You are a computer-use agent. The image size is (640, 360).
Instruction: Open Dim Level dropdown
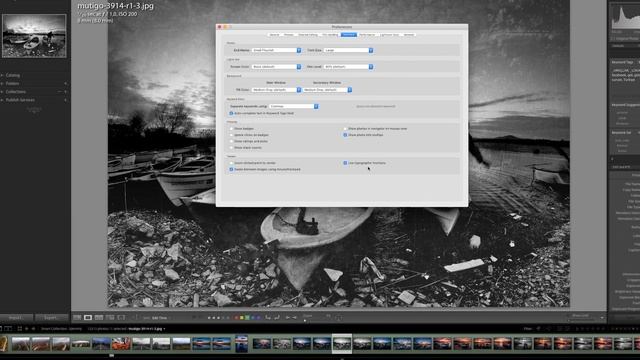click(x=348, y=67)
